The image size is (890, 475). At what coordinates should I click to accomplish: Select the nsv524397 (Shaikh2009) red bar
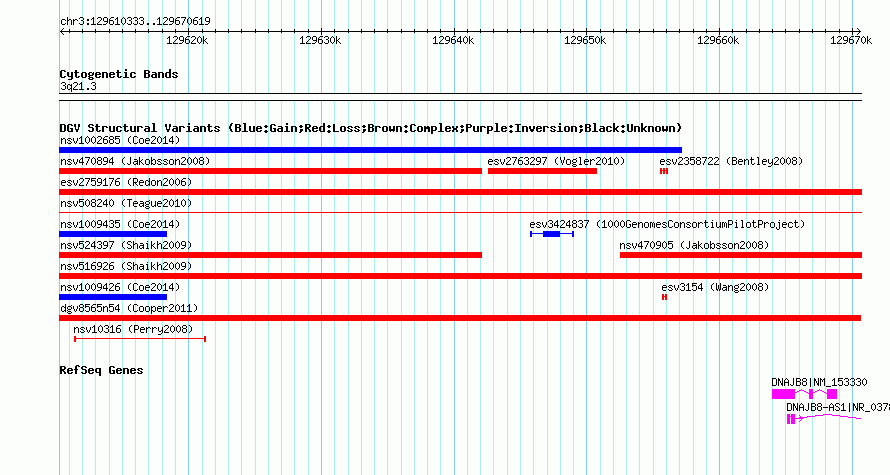(271, 255)
